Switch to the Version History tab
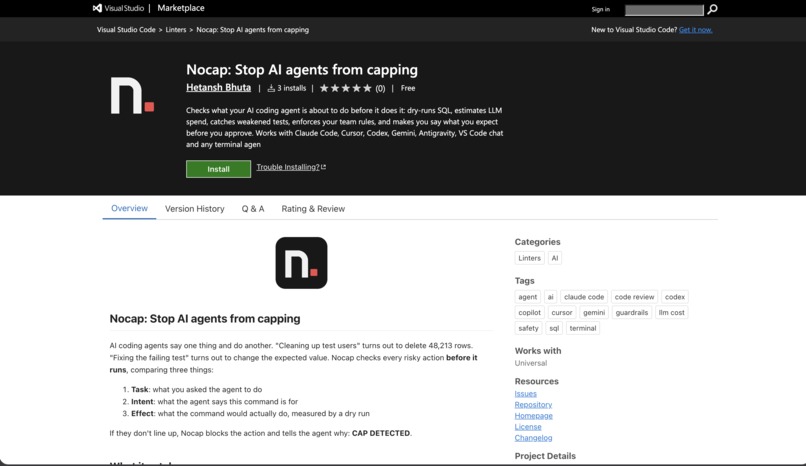806x466 pixels. pos(195,209)
